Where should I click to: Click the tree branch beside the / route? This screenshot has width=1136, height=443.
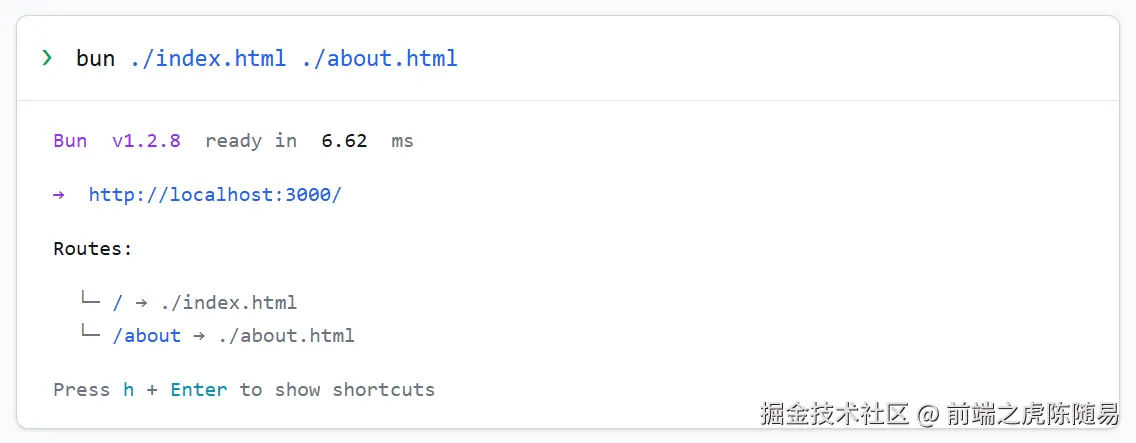[x=90, y=300]
